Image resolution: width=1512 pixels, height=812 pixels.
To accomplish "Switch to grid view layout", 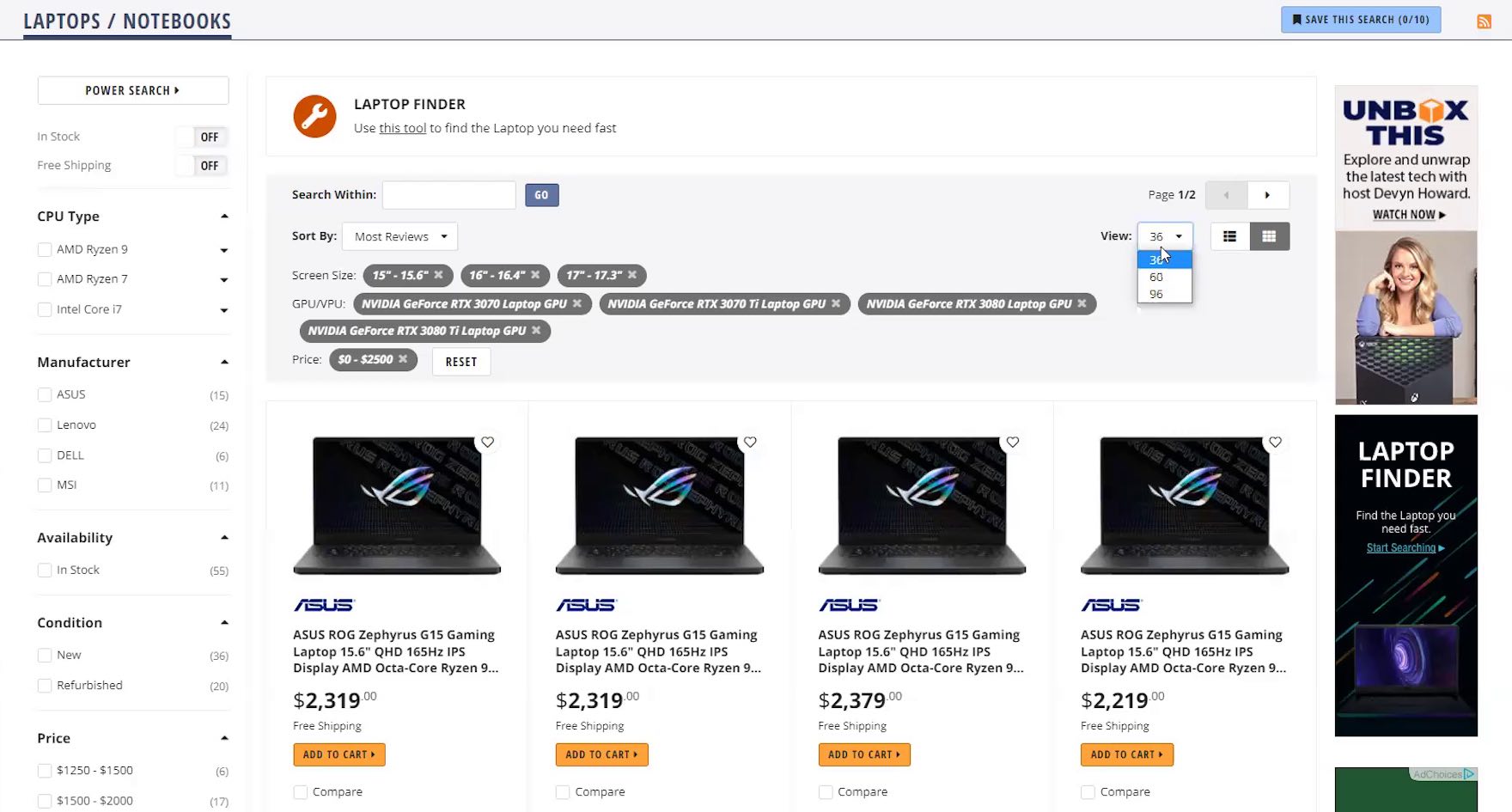I will click(x=1269, y=236).
